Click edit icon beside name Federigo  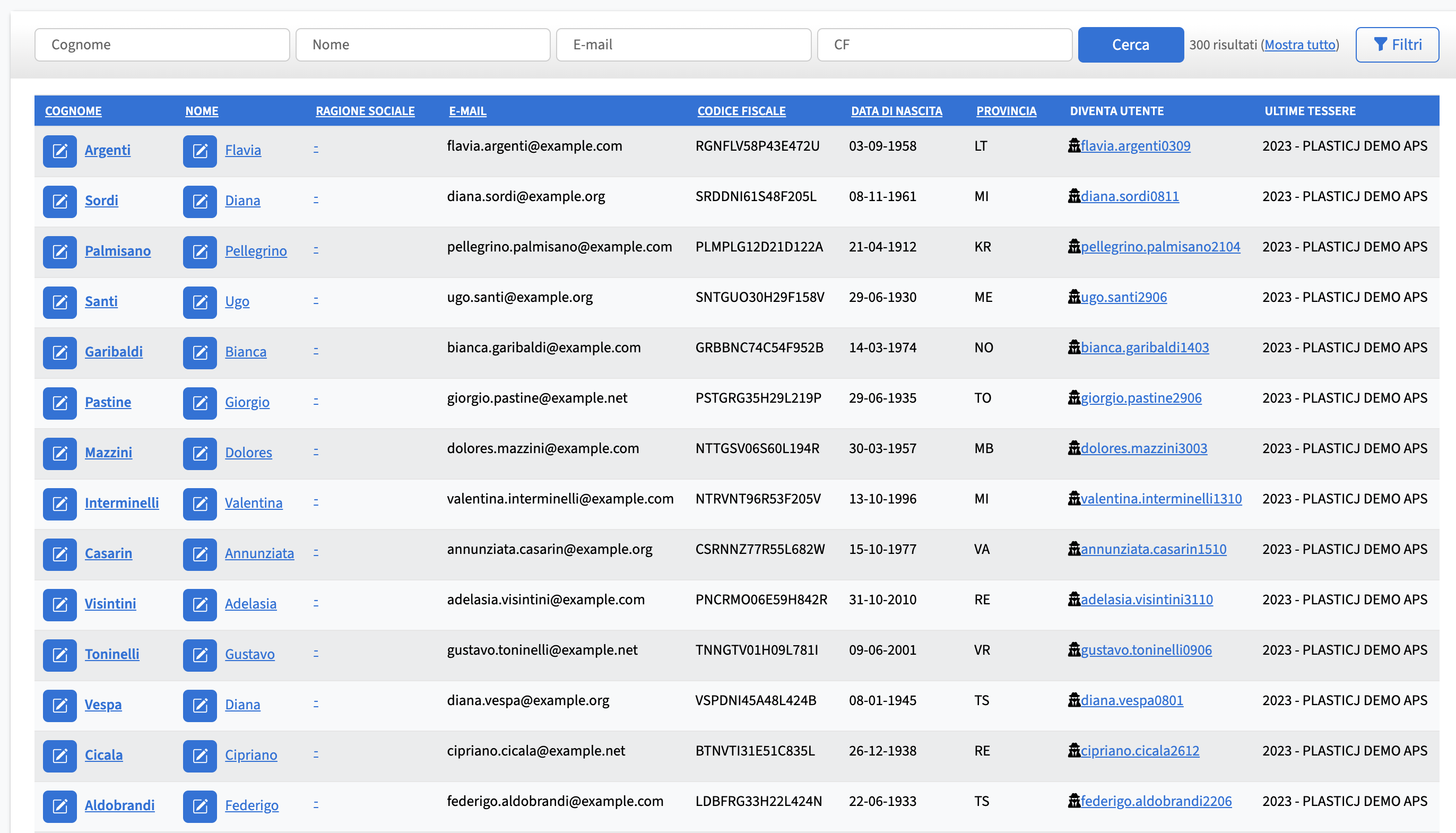[x=200, y=805]
